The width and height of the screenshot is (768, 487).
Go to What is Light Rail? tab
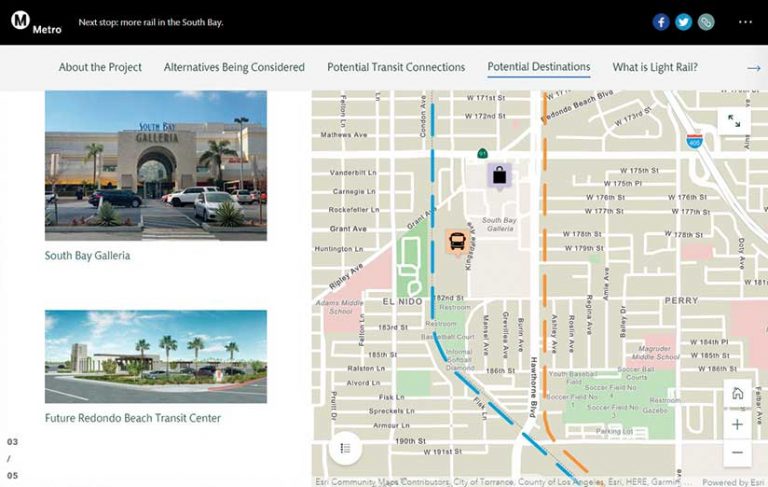[x=655, y=67]
